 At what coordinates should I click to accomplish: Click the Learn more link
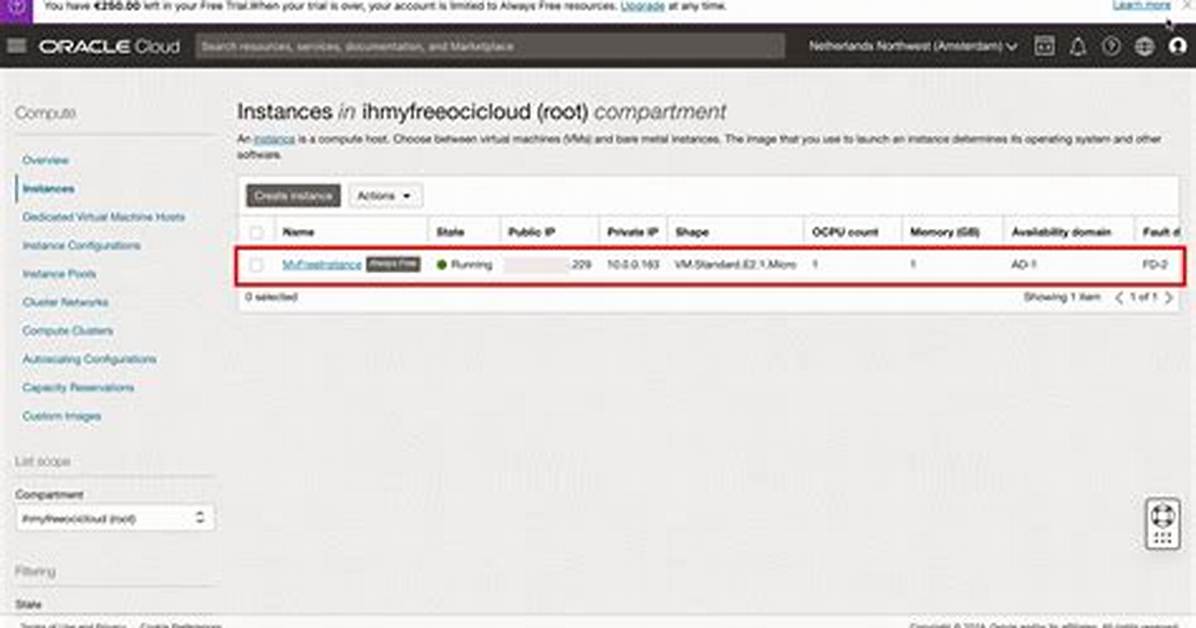click(x=1141, y=5)
